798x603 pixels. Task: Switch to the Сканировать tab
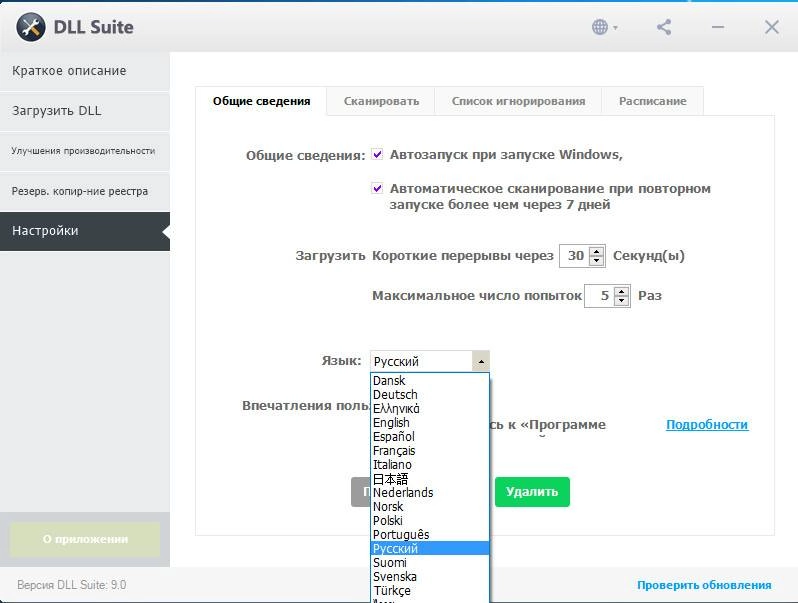381,101
